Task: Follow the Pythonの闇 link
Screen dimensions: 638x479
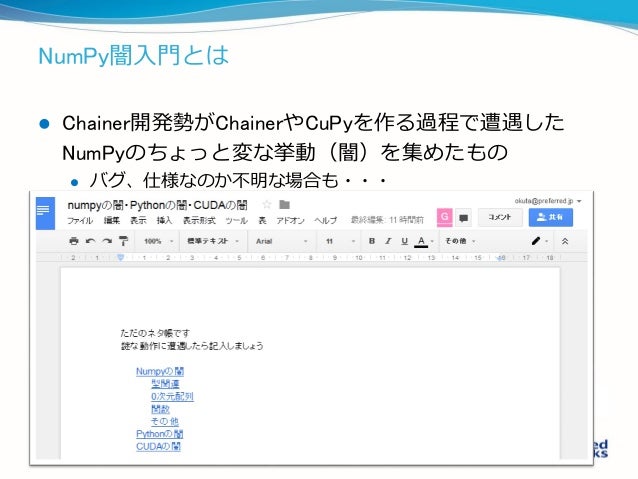Action: point(160,434)
